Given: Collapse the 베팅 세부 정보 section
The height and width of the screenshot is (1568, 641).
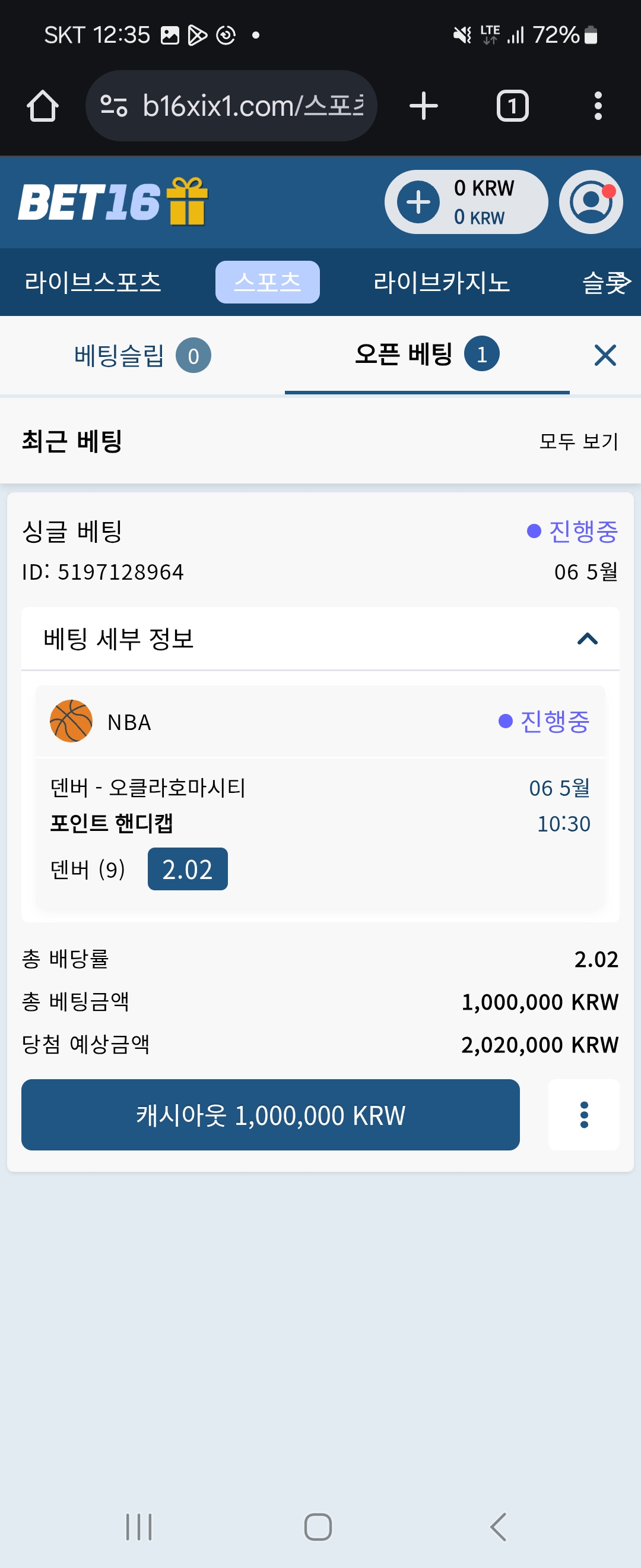Looking at the screenshot, I should [x=587, y=638].
